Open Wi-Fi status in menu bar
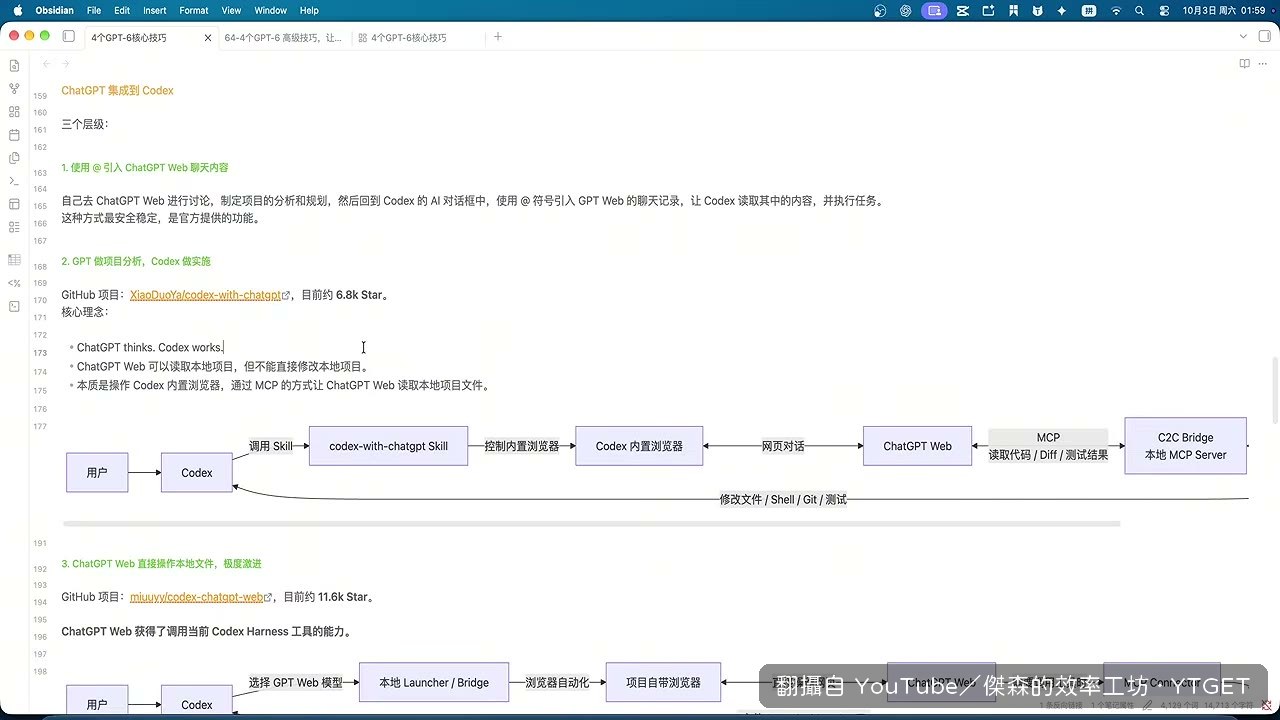 tap(1116, 10)
